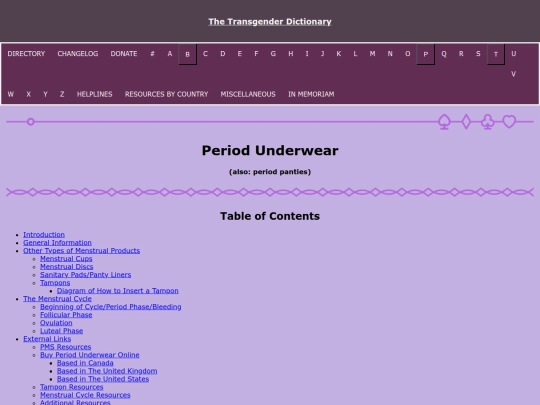Select letter Q in navigation

[444, 54]
